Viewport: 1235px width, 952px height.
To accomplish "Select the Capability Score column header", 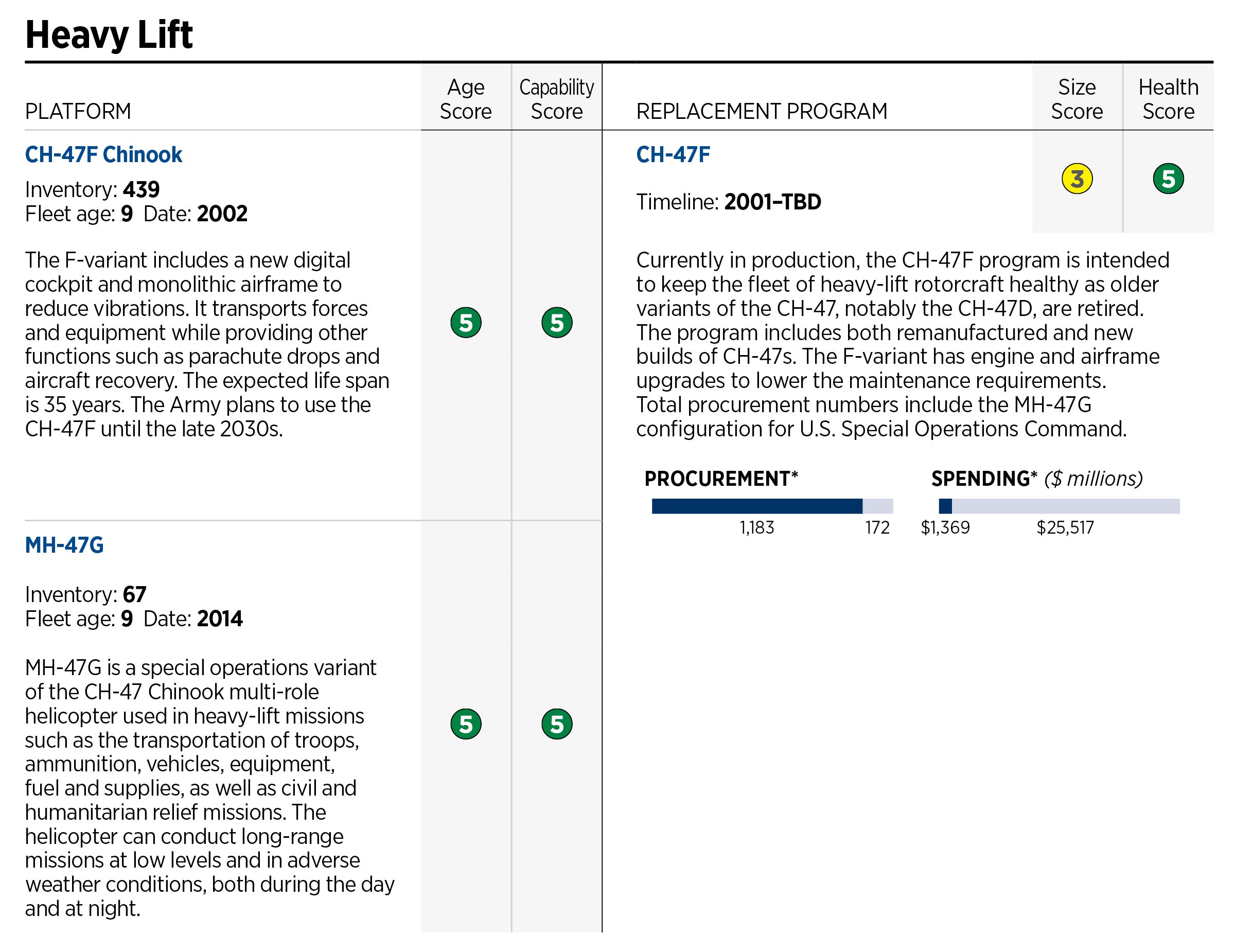I will coord(556,99).
